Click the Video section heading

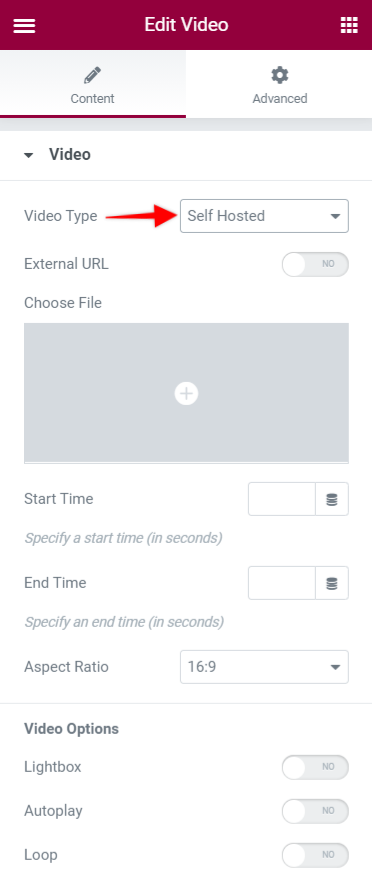(70, 154)
